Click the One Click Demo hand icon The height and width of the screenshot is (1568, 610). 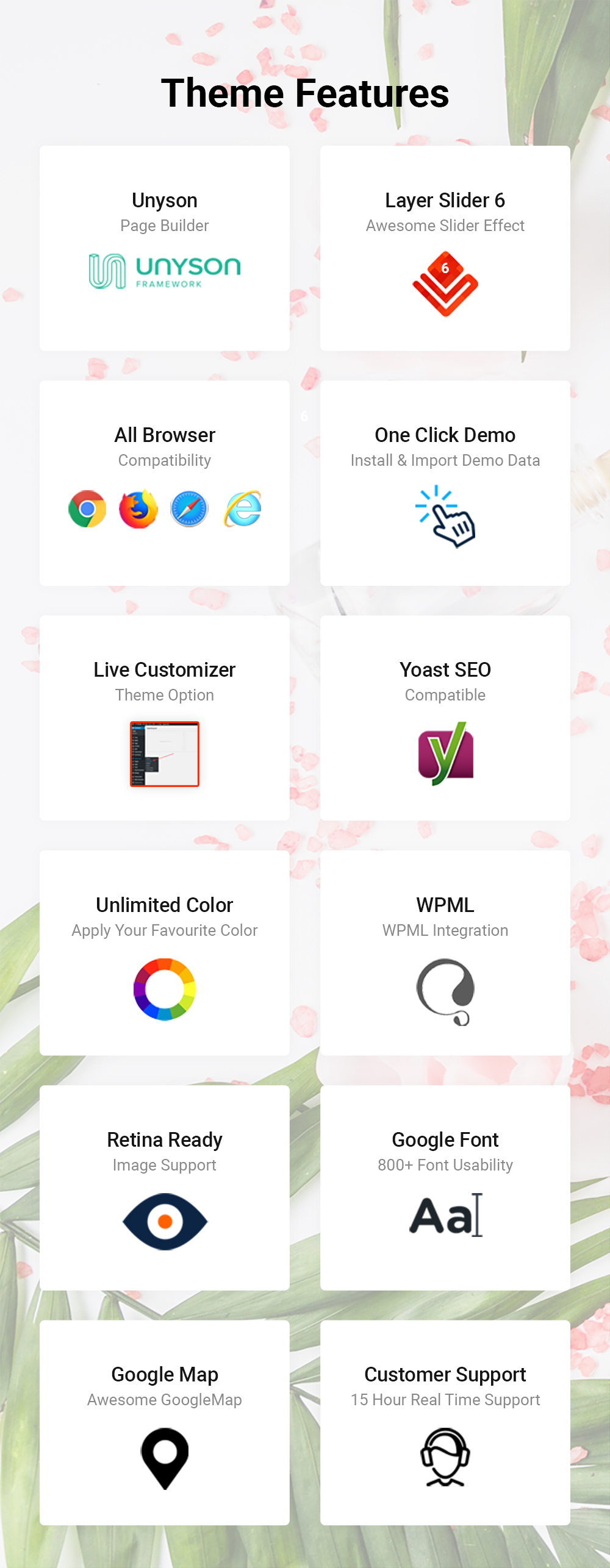pos(445,516)
